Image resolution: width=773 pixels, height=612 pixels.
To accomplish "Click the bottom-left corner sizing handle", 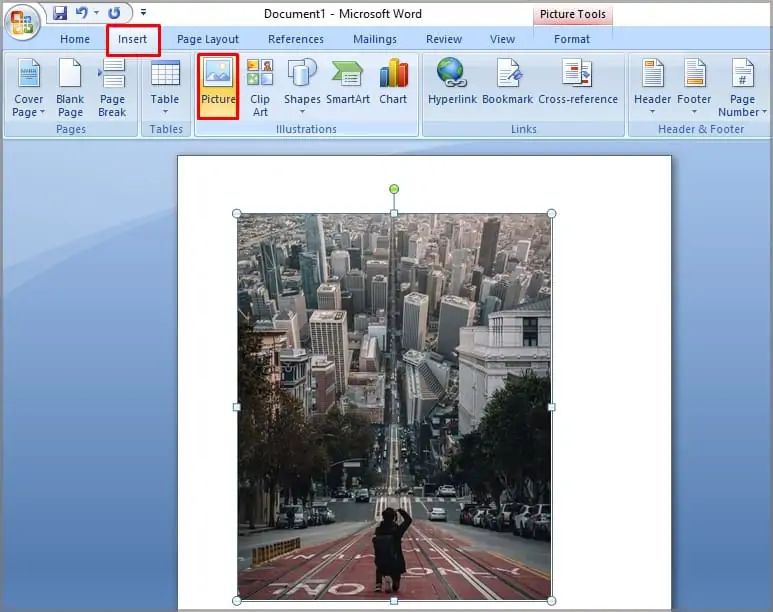I will pyautogui.click(x=237, y=601).
